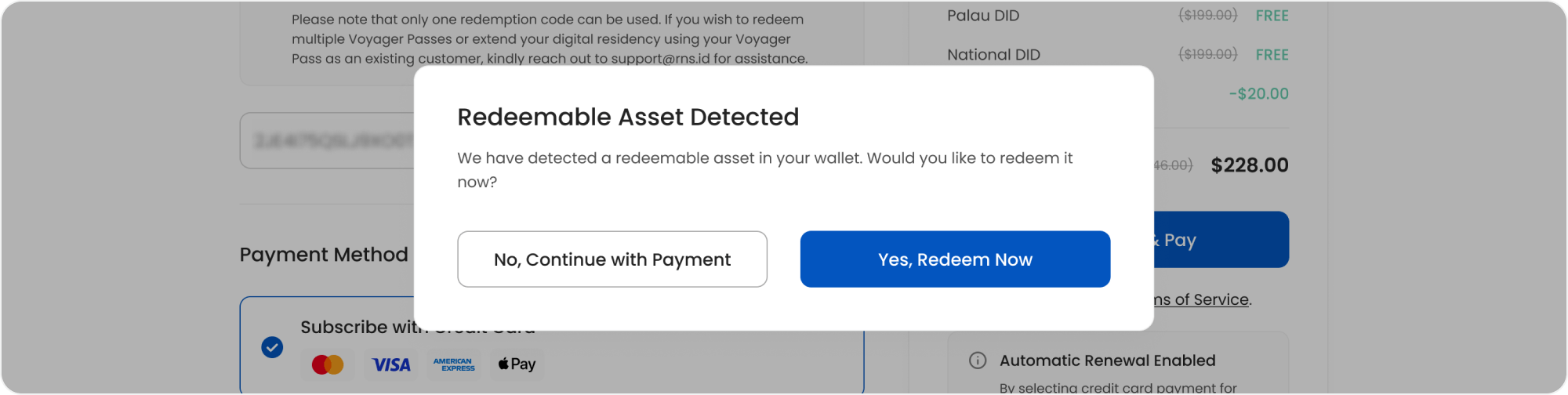Viewport: 1568px width, 395px height.
Task: Choose No, Continue with Payment
Action: tap(612, 259)
